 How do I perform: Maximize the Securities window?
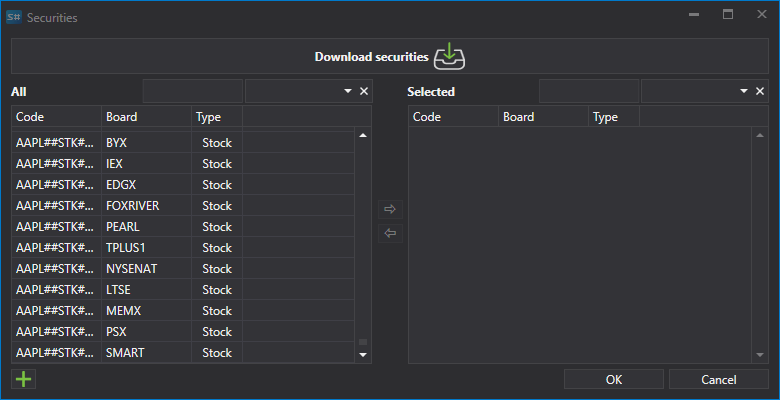pyautogui.click(x=728, y=14)
